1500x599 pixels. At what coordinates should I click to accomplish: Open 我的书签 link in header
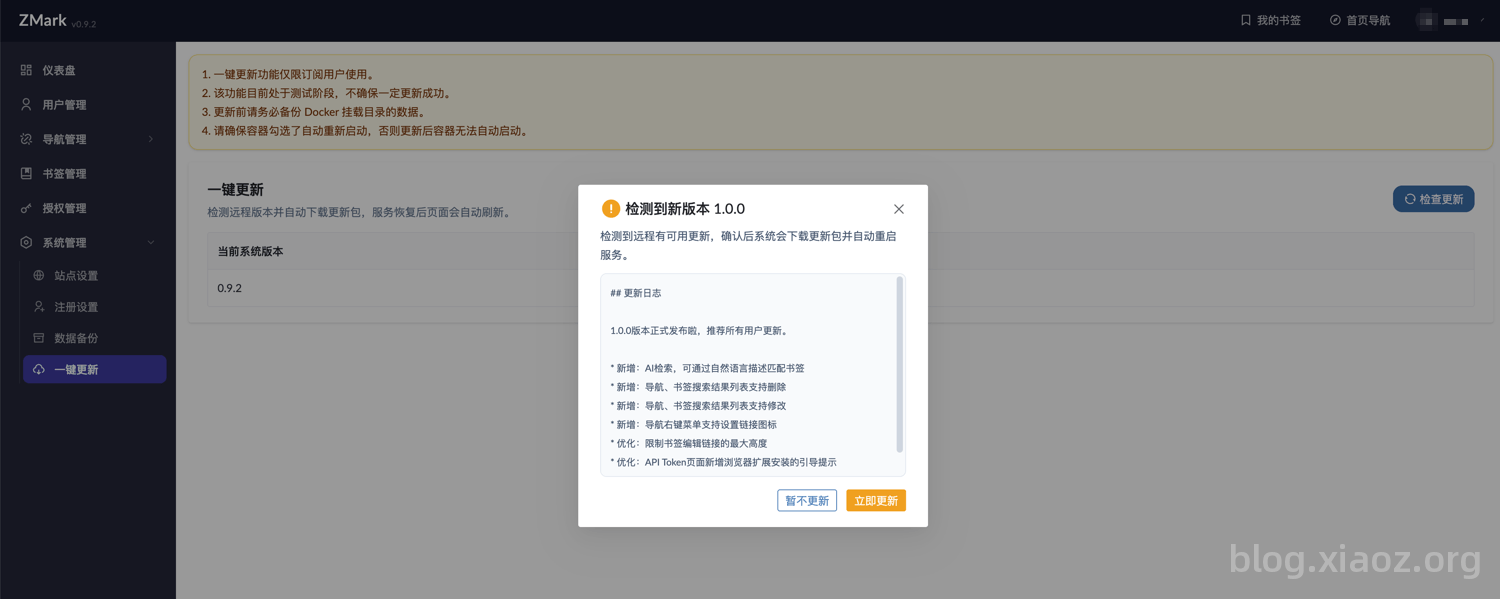tap(1270, 20)
